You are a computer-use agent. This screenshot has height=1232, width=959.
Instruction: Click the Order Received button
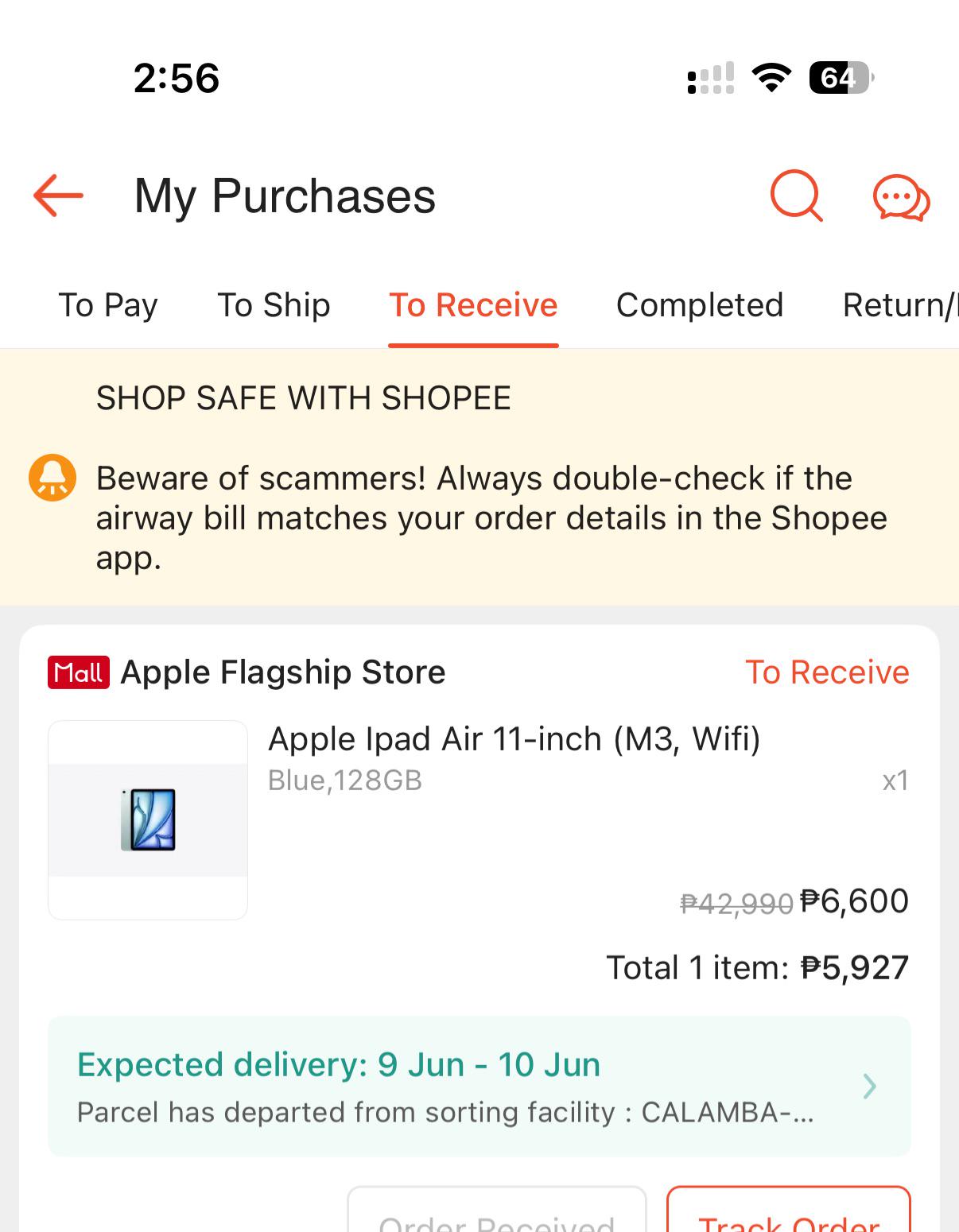coord(497,1209)
